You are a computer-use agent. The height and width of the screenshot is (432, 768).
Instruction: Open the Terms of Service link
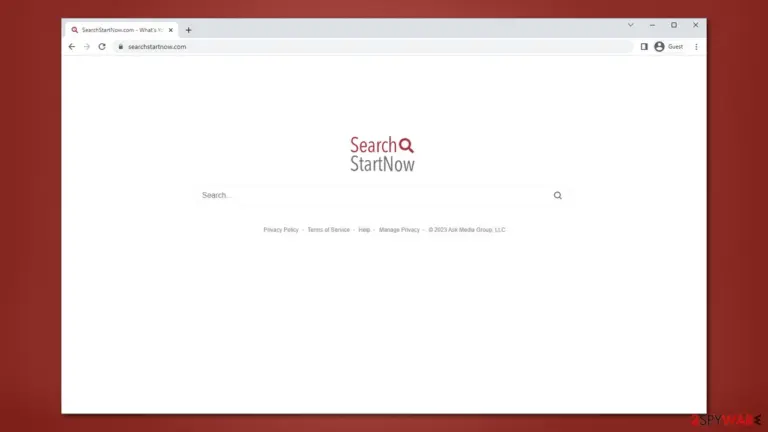328,230
